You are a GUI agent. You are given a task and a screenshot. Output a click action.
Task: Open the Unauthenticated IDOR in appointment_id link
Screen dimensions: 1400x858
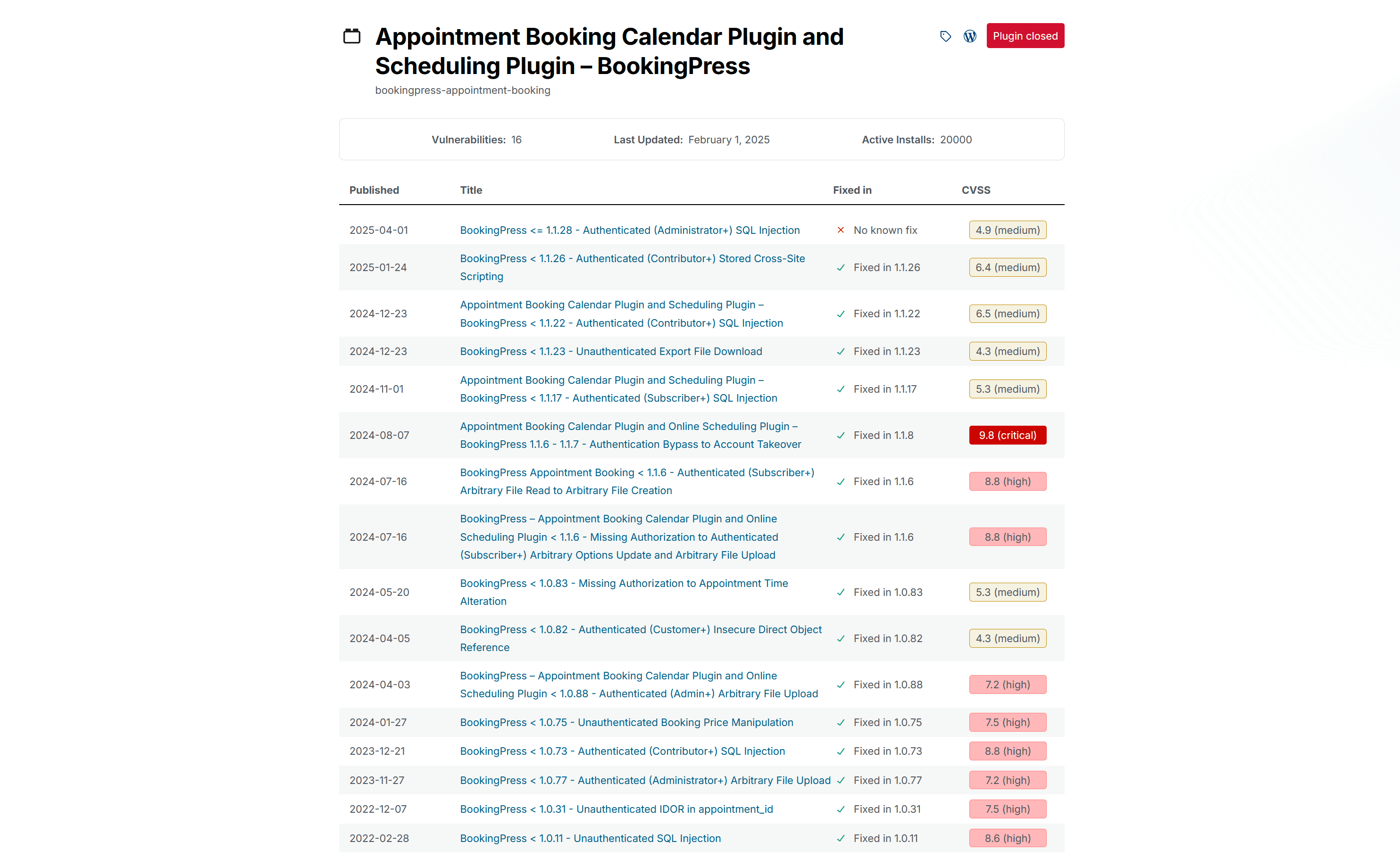616,809
